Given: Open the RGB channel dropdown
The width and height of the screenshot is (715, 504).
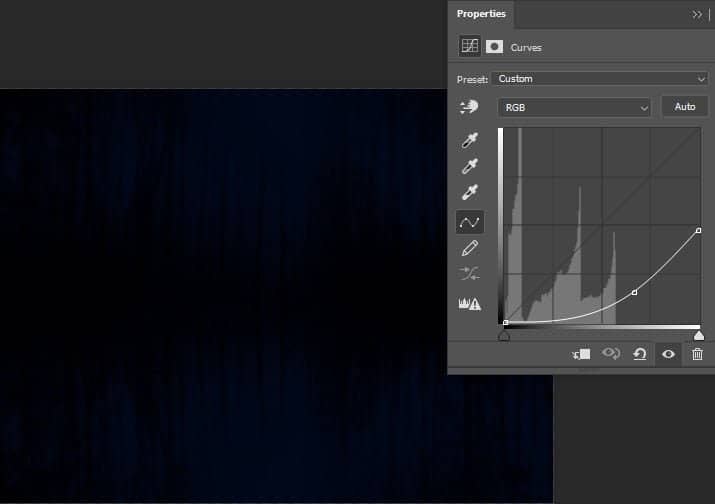Looking at the screenshot, I should point(575,107).
